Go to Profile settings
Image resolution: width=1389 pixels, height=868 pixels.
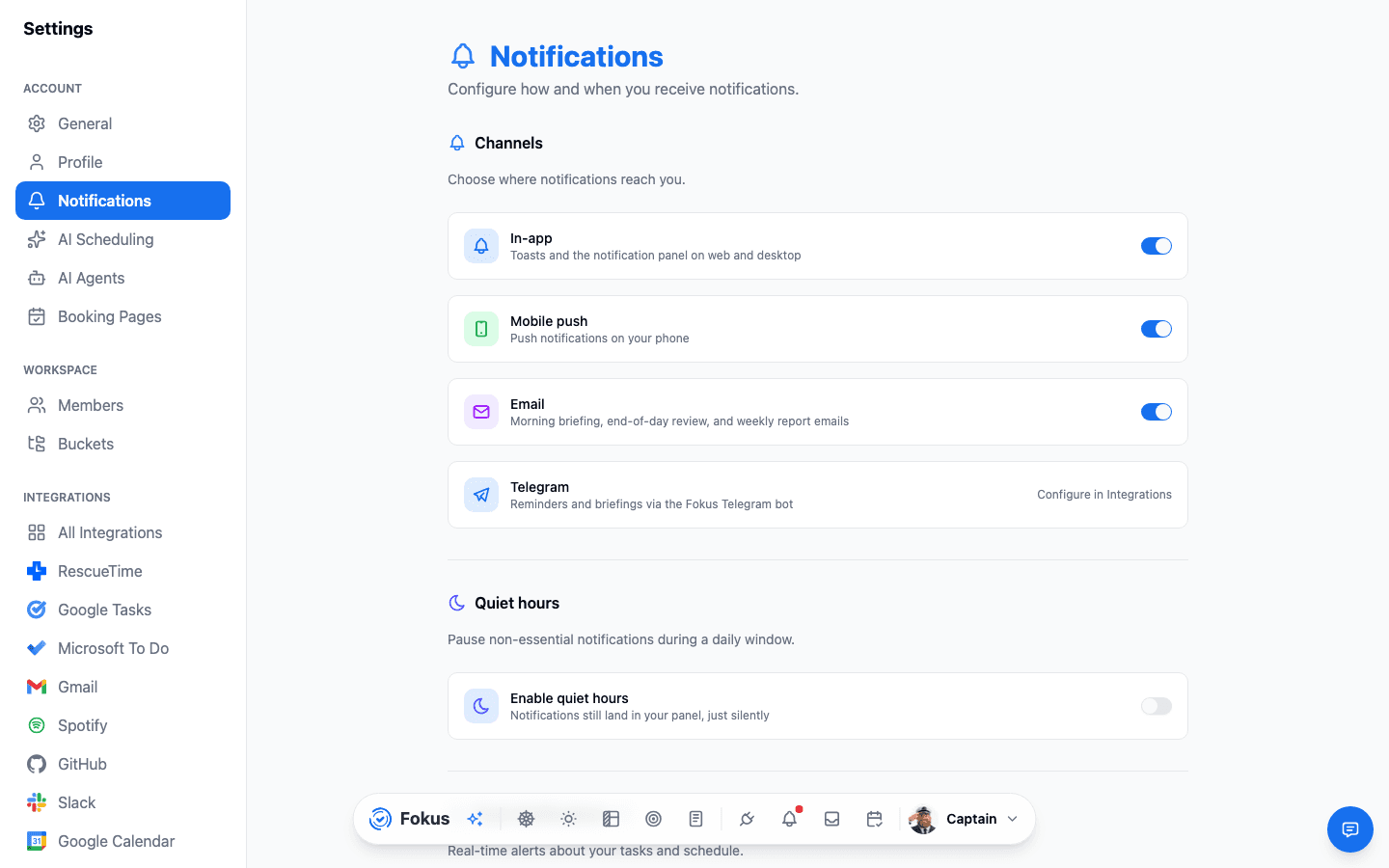click(123, 162)
